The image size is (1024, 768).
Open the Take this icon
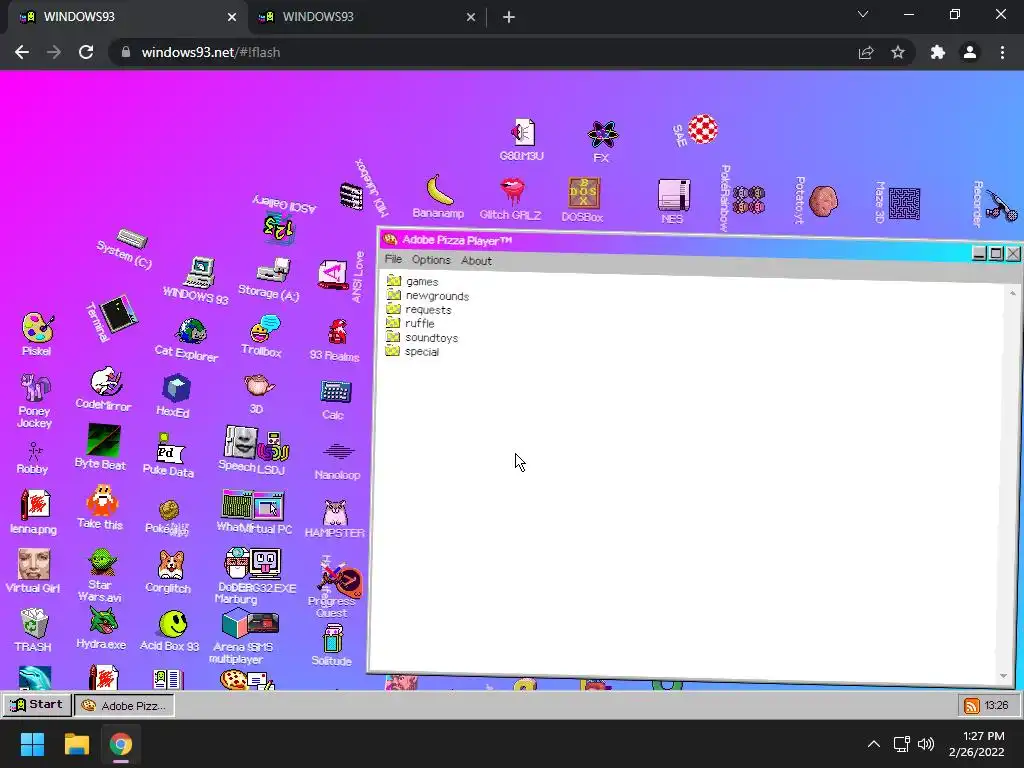[102, 500]
